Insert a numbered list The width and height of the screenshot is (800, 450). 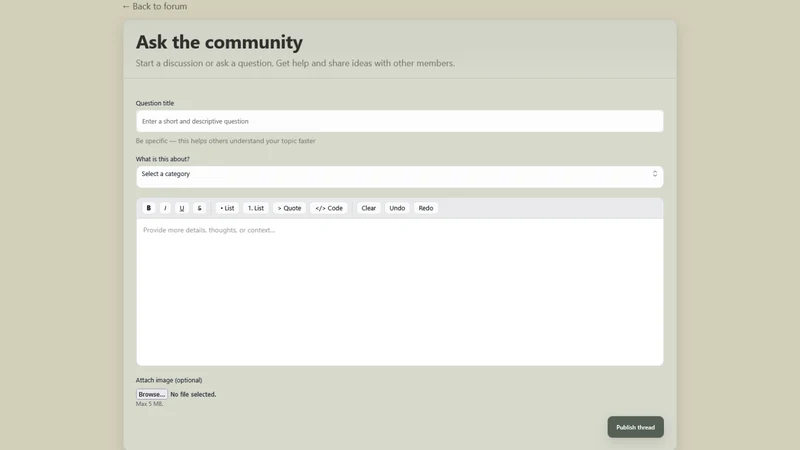tap(256, 208)
